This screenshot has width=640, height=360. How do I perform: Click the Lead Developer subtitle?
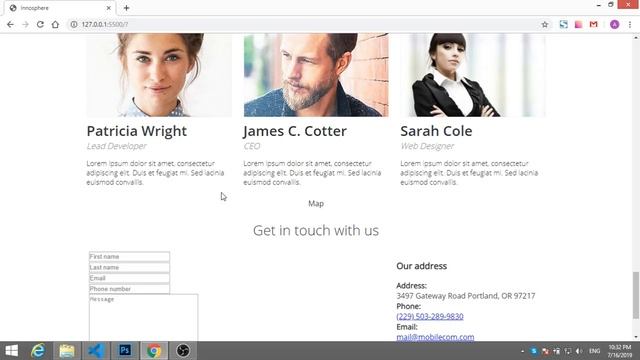(x=116, y=146)
